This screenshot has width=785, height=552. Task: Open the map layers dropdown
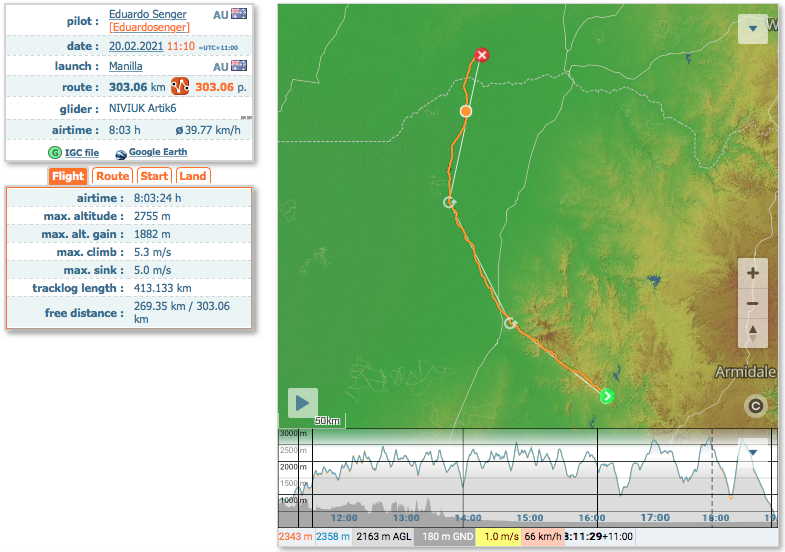(752, 29)
